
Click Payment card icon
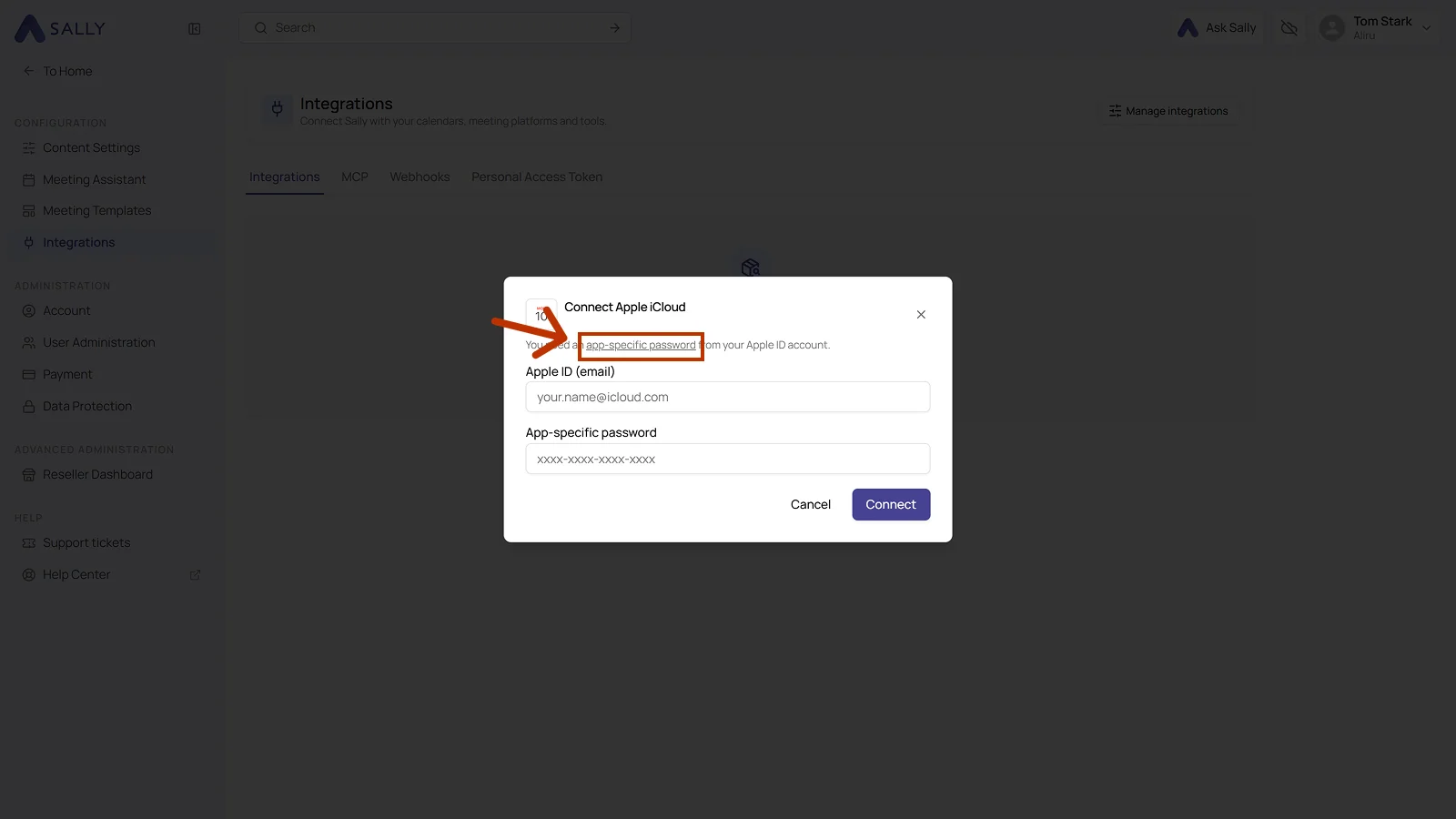click(x=29, y=374)
